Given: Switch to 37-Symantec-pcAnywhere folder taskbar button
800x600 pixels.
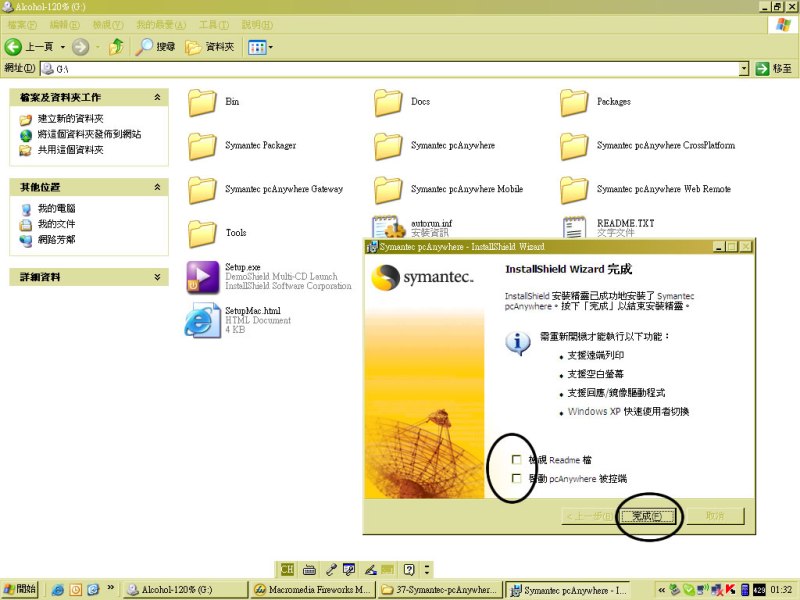Looking at the screenshot, I should coord(440,589).
